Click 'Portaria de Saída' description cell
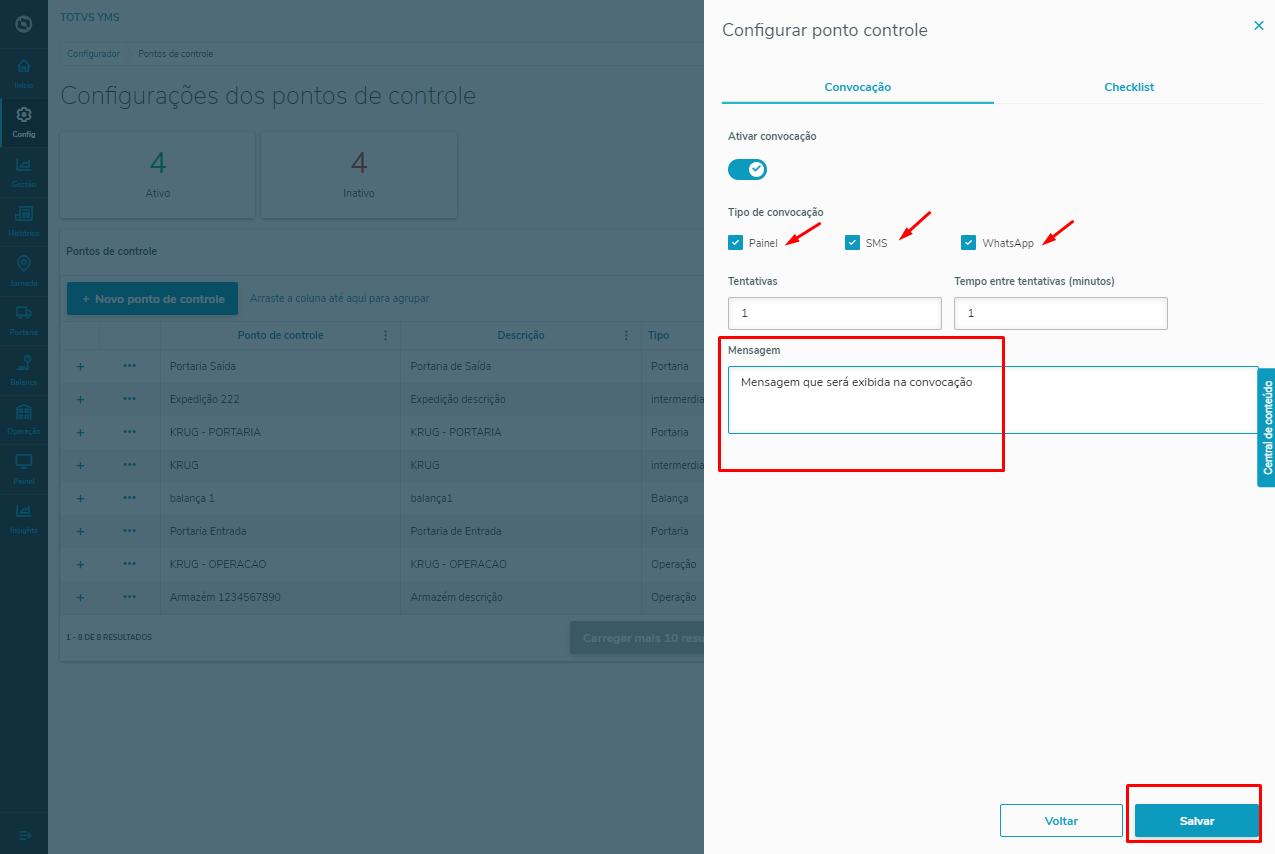Screen dimensions: 1275x854 point(450,366)
